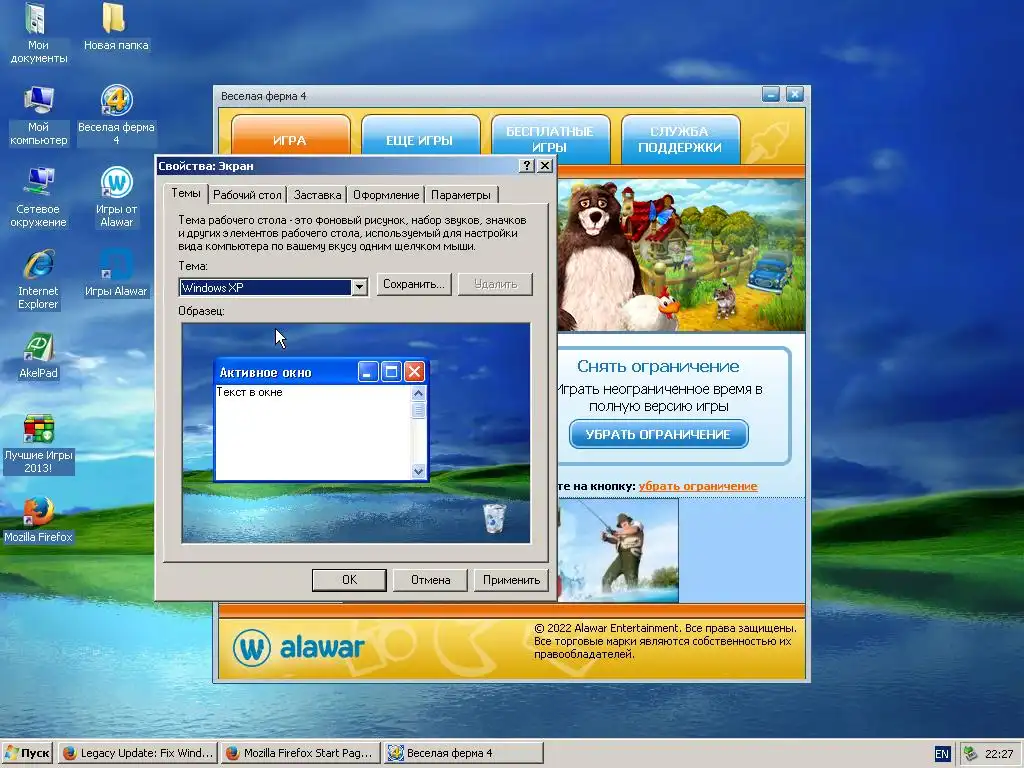
Task: Click the preview window scroll-down arrow
Action: pyautogui.click(x=419, y=471)
